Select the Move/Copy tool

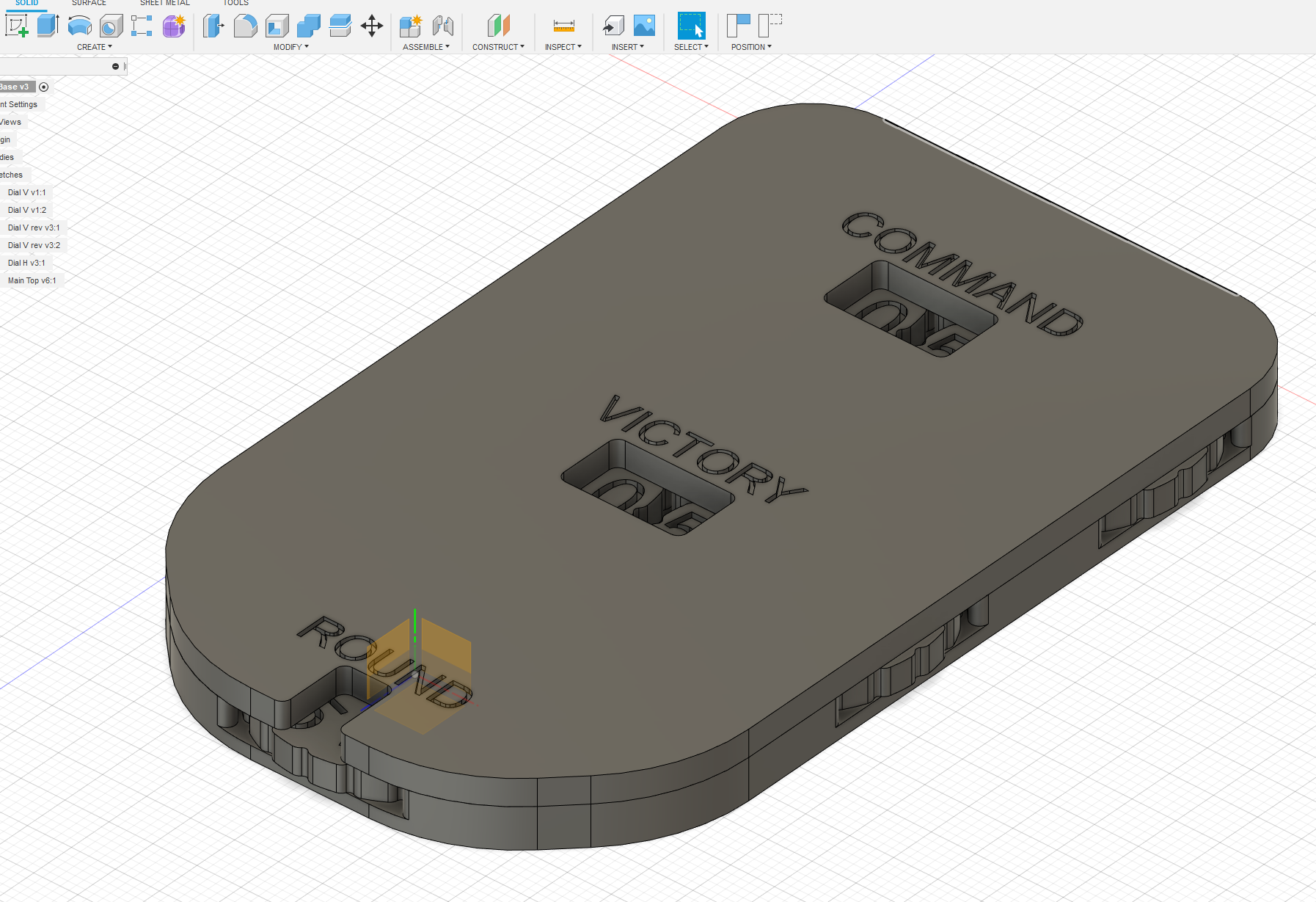[x=372, y=26]
